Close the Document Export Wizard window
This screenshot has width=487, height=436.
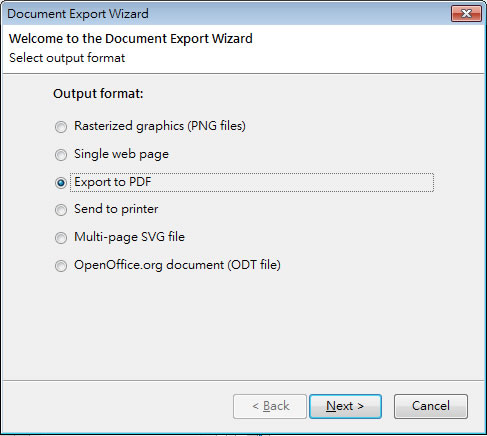pos(466,14)
